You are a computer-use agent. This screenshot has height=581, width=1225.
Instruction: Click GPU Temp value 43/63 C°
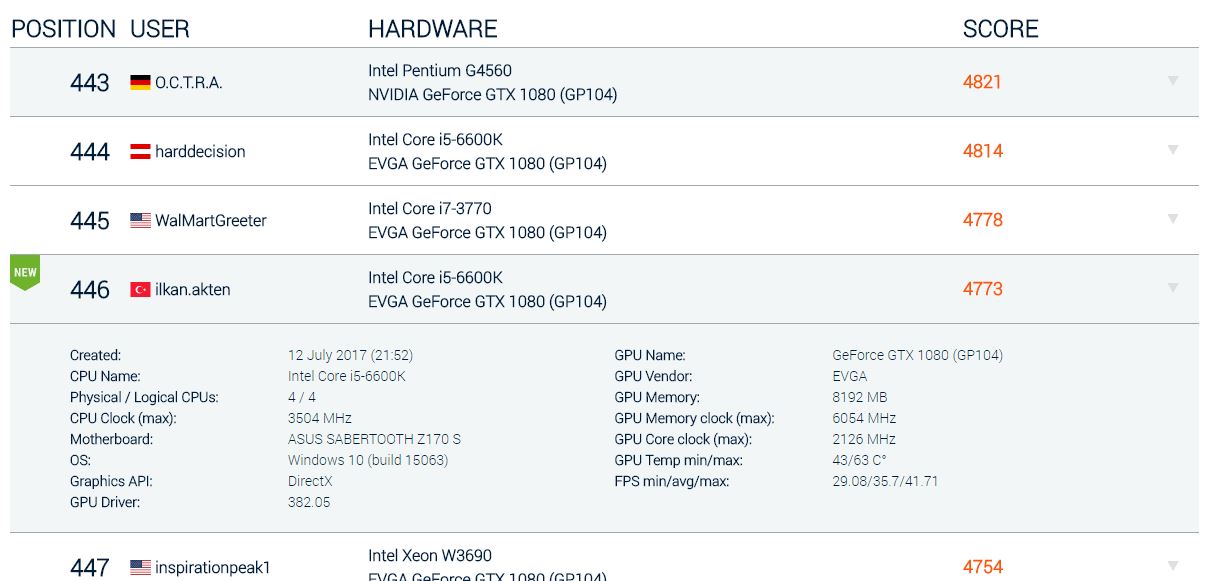click(x=860, y=460)
